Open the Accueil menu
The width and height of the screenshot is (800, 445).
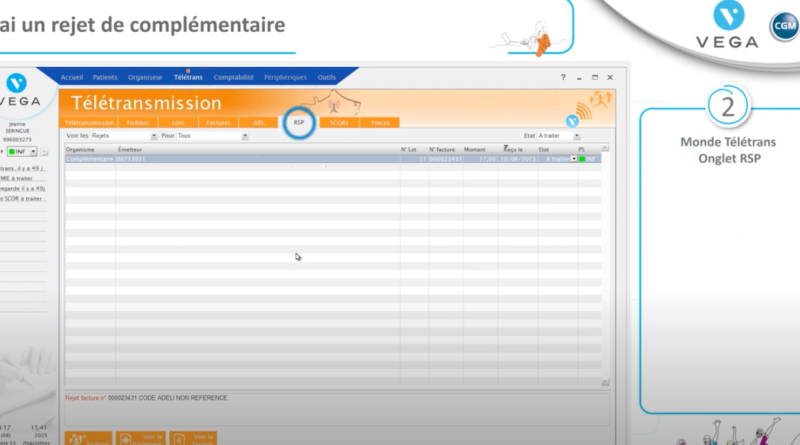point(72,78)
